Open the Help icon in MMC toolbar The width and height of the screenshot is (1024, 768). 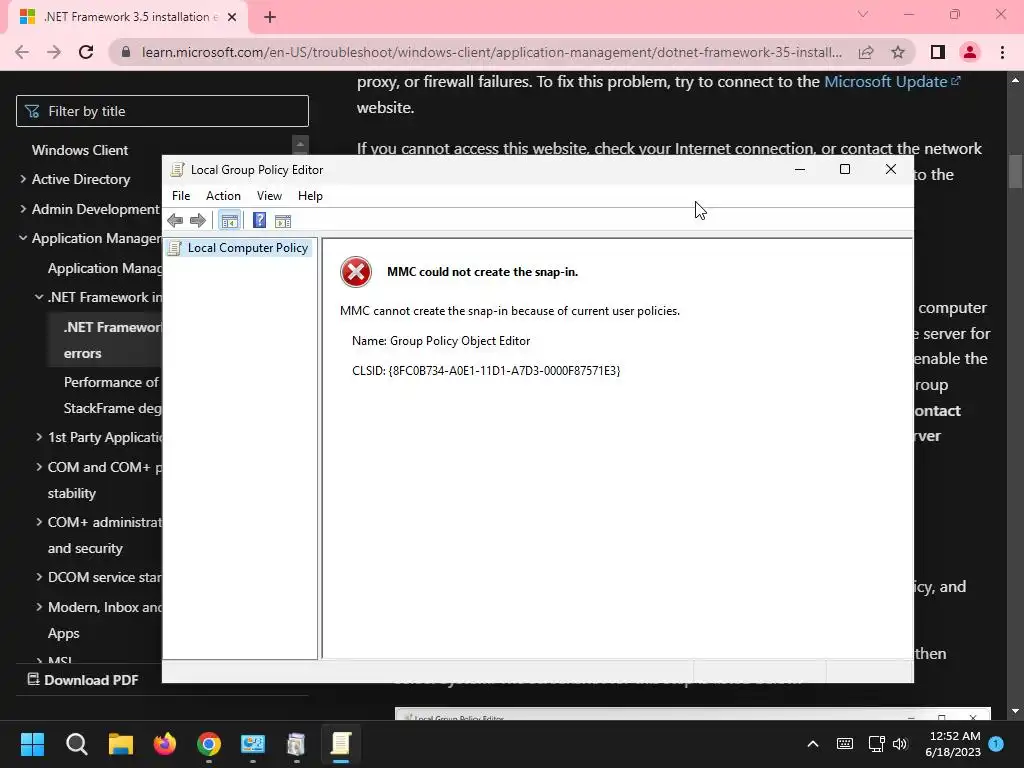tap(259, 221)
